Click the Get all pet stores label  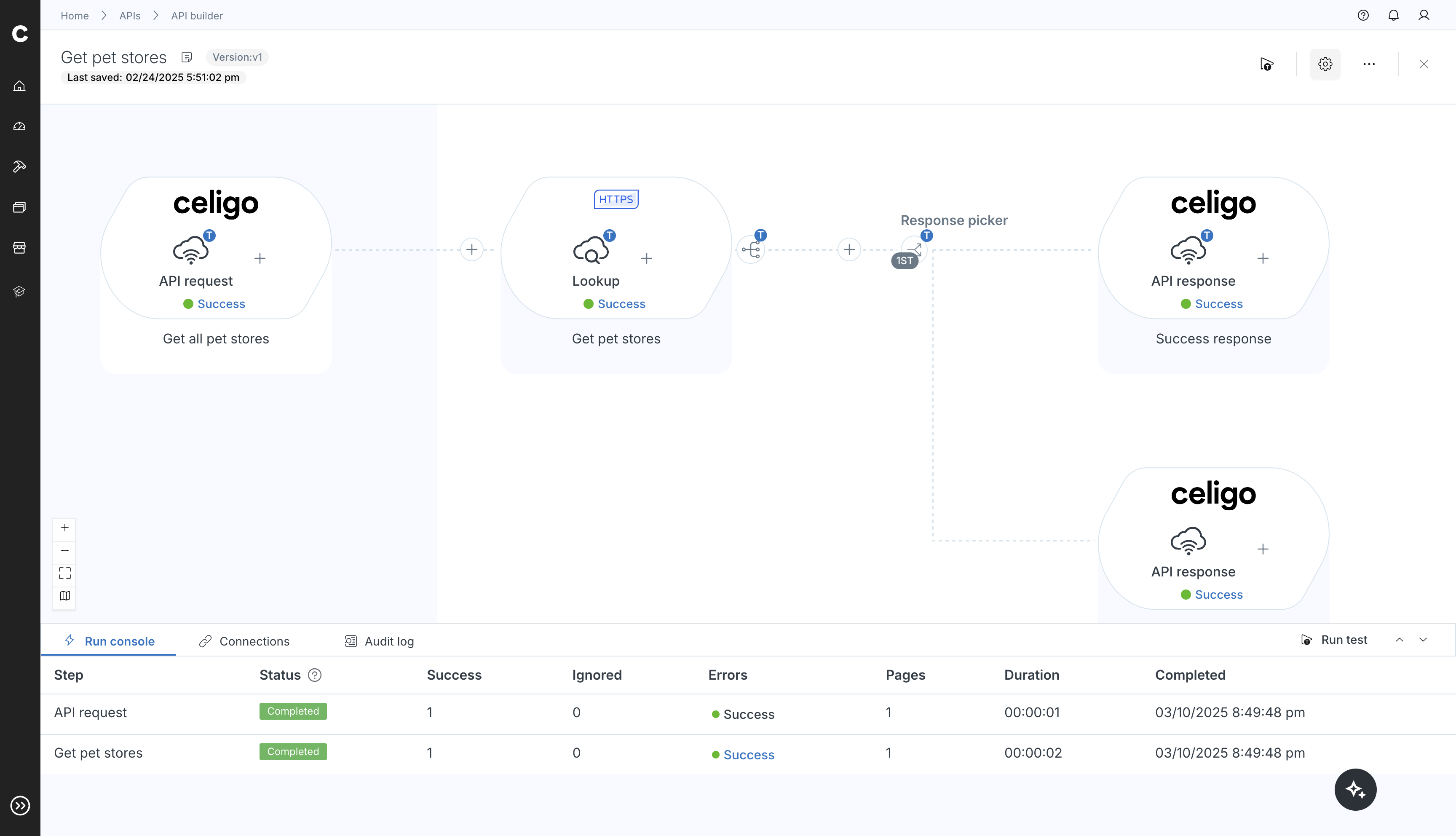[x=216, y=339]
